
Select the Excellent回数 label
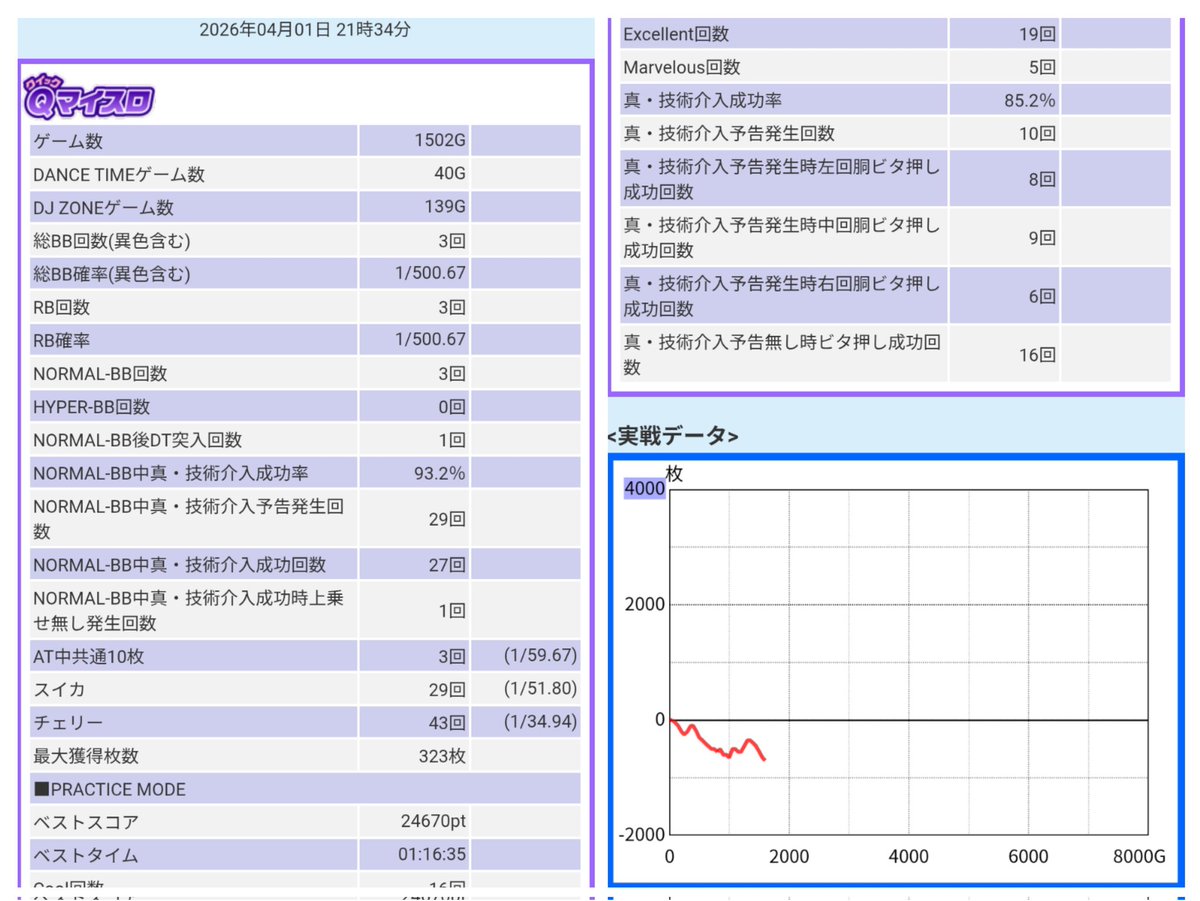point(676,34)
